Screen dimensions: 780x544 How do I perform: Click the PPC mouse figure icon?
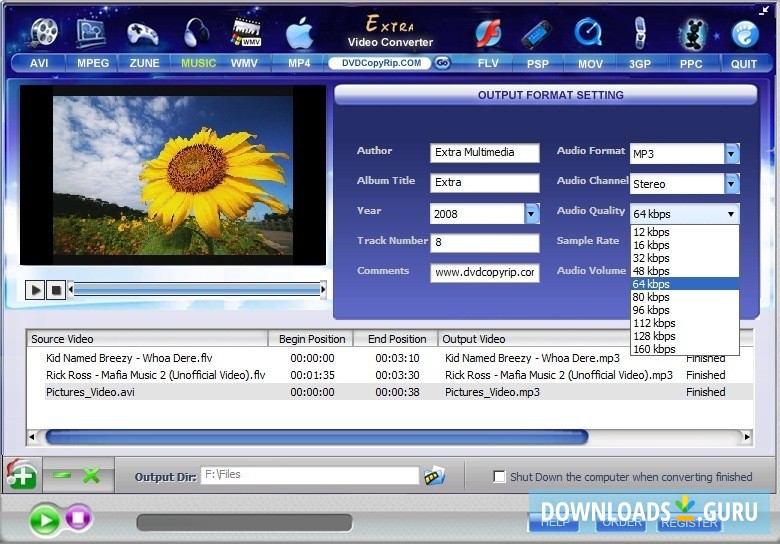coord(692,34)
